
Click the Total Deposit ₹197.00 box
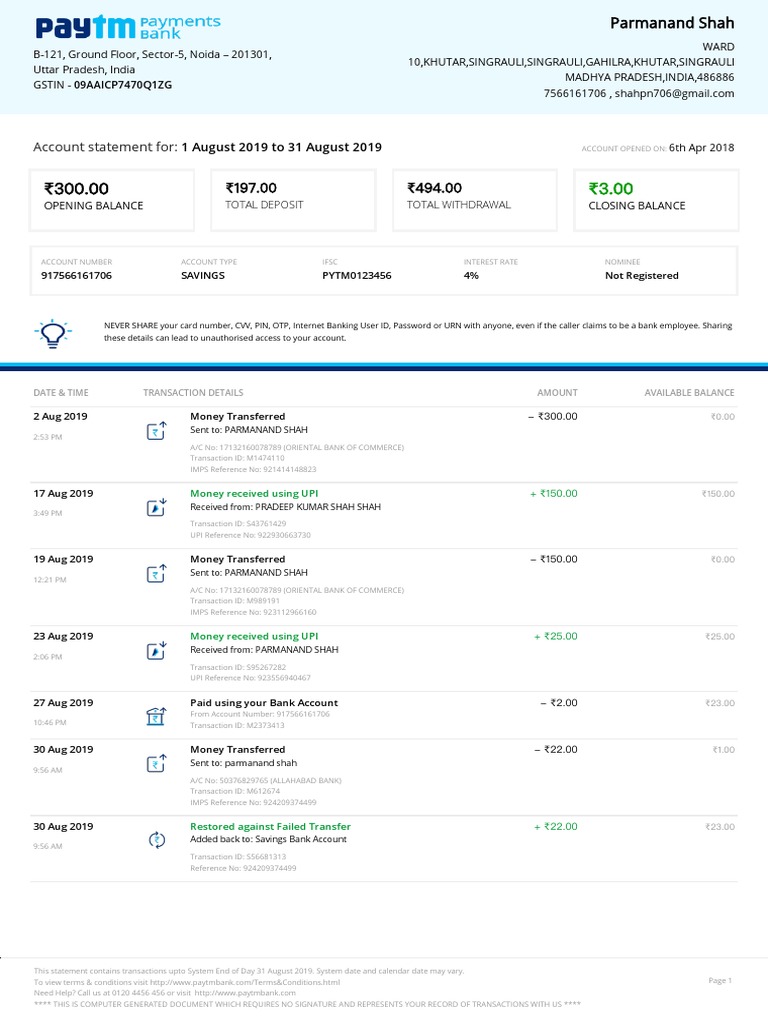[293, 200]
